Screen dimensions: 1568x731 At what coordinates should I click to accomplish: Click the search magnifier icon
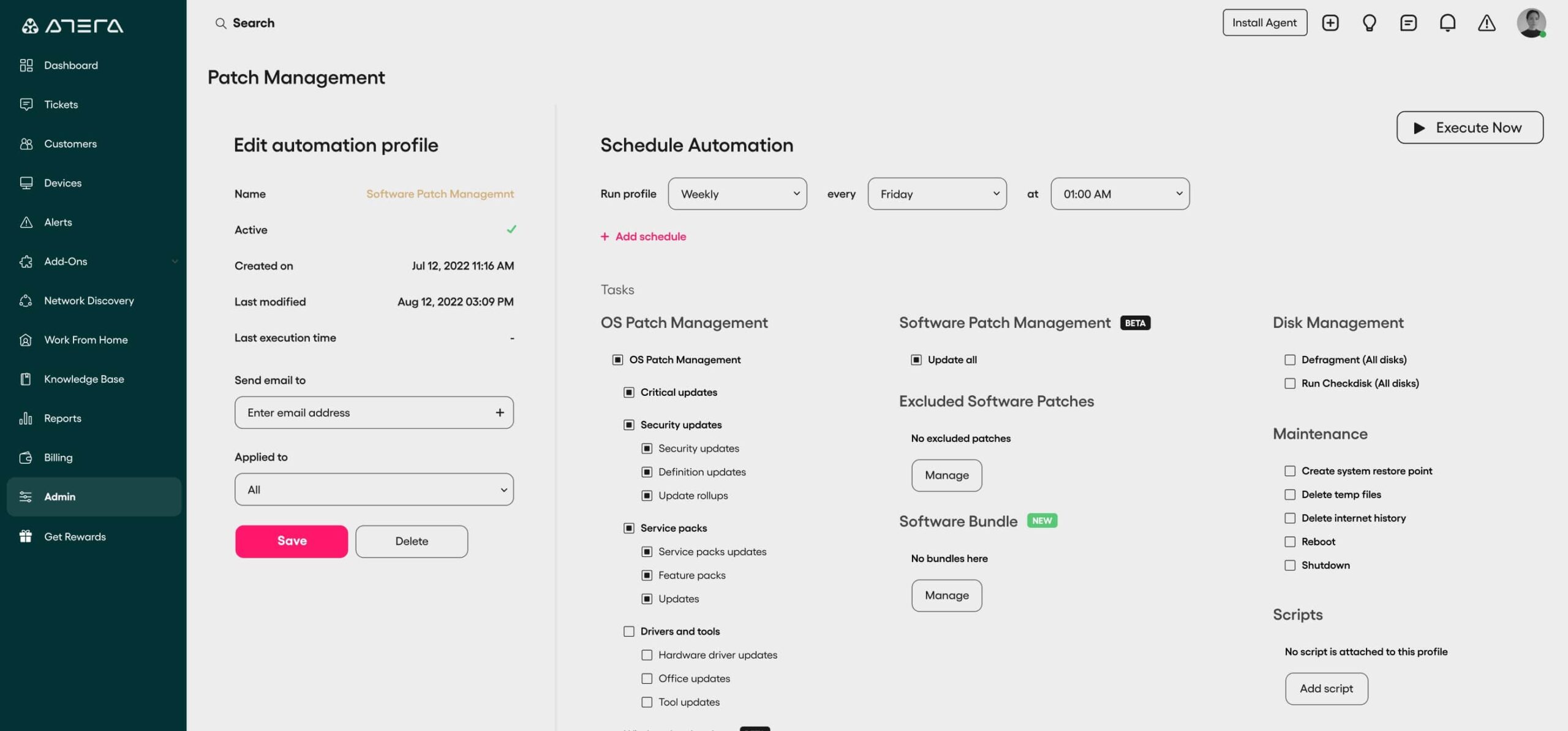point(222,23)
